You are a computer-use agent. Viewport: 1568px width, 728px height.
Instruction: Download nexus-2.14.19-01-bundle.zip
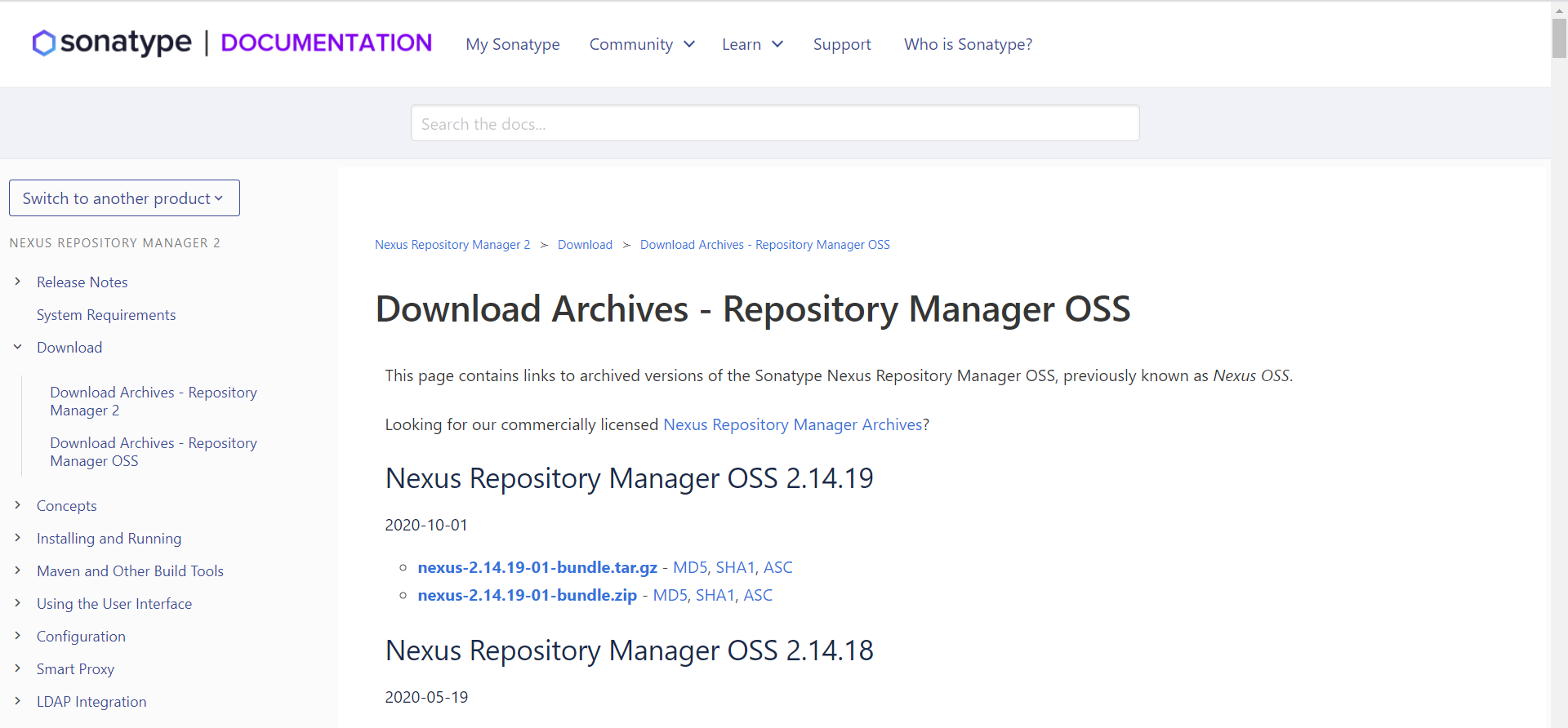pos(528,595)
